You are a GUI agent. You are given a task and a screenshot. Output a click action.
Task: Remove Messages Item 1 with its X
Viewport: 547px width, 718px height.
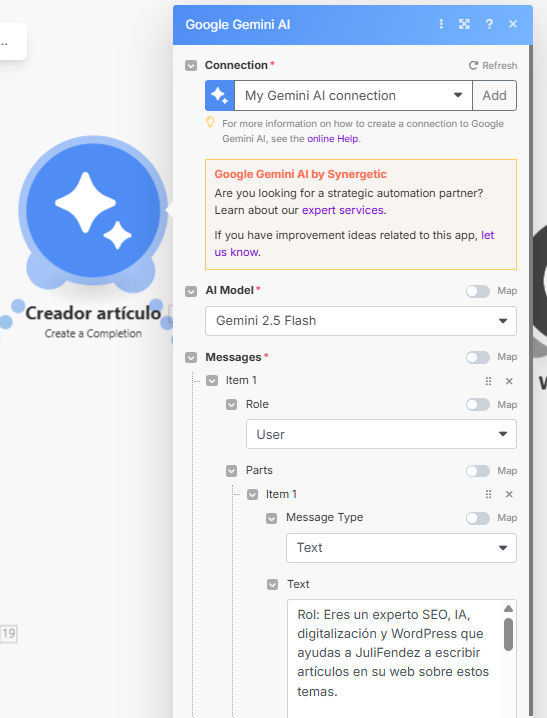point(509,381)
